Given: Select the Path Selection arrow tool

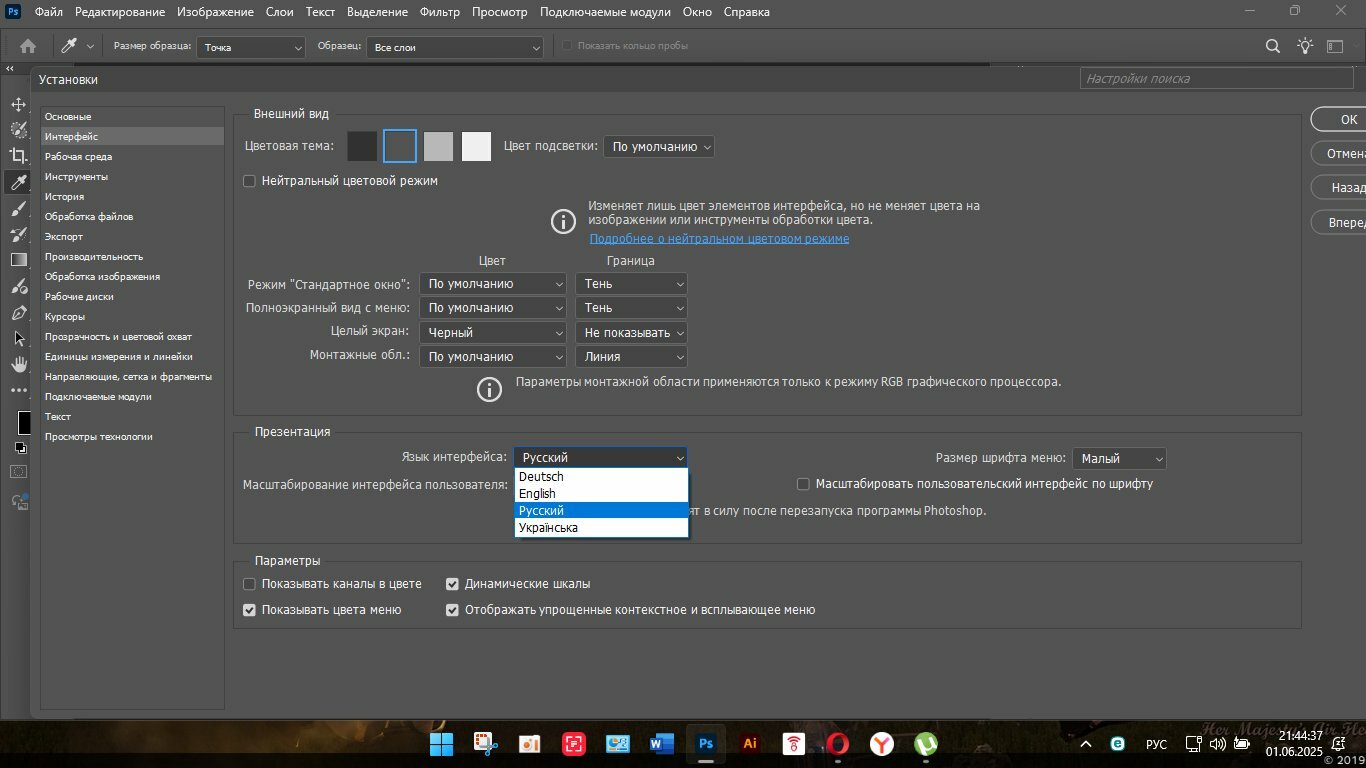Looking at the screenshot, I should tap(18, 338).
